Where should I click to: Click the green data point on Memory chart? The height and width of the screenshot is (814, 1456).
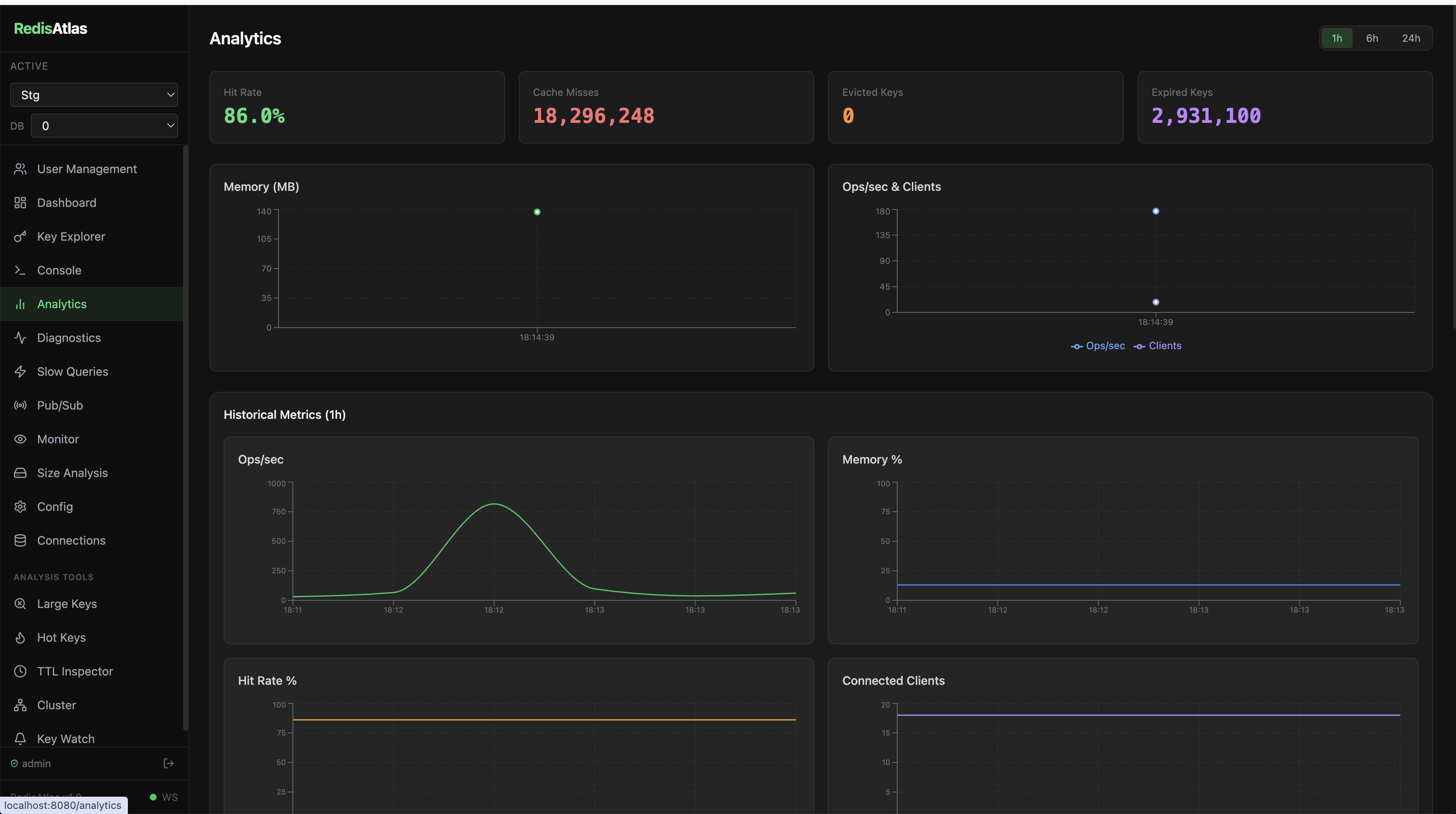[536, 212]
